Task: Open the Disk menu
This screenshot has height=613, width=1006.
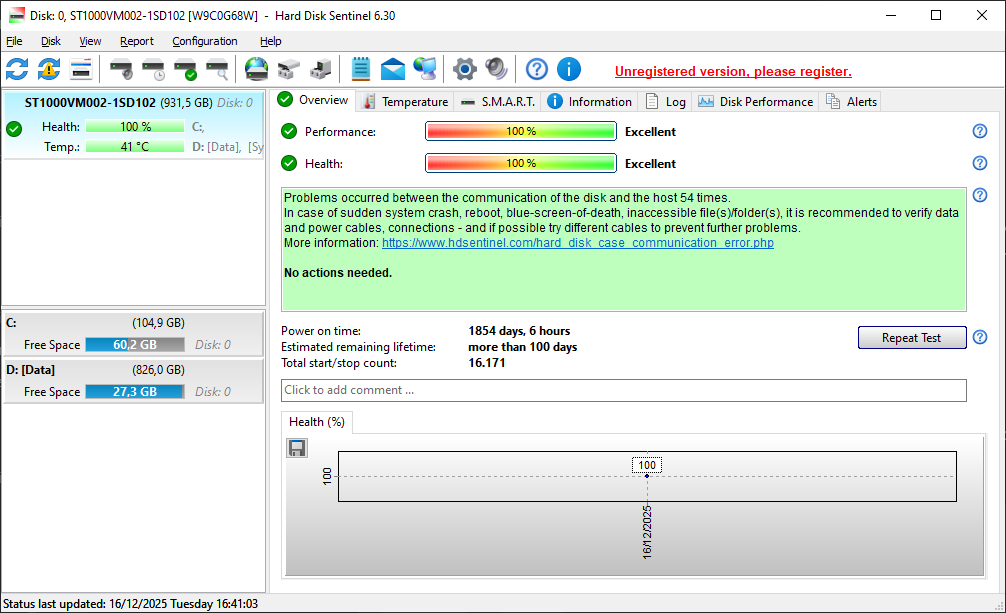Action: click(x=51, y=41)
